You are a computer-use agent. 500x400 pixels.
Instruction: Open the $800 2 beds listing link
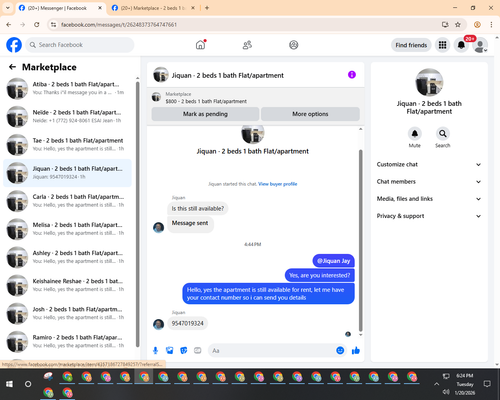point(206,101)
